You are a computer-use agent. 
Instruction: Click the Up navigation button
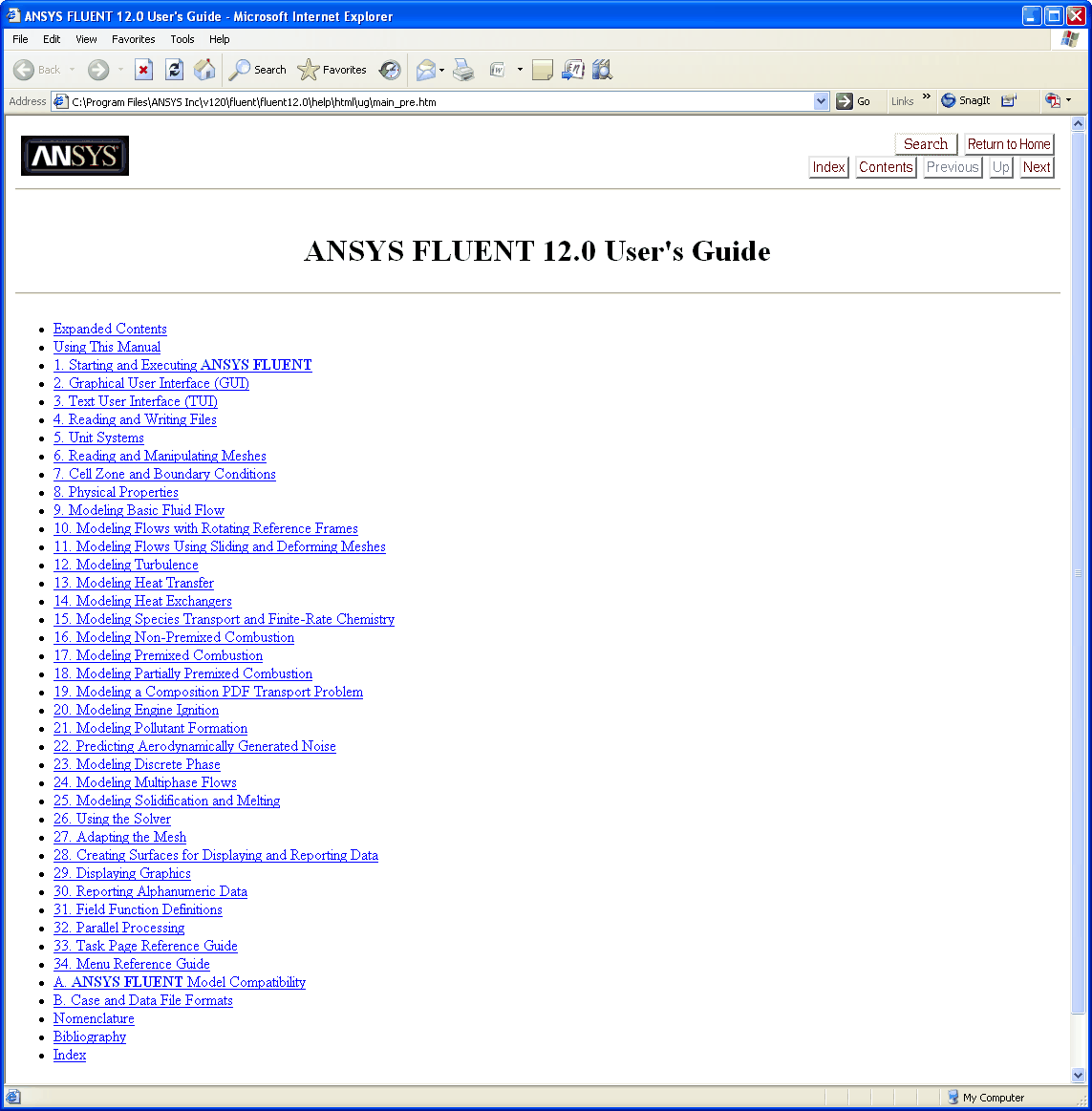(x=1000, y=167)
